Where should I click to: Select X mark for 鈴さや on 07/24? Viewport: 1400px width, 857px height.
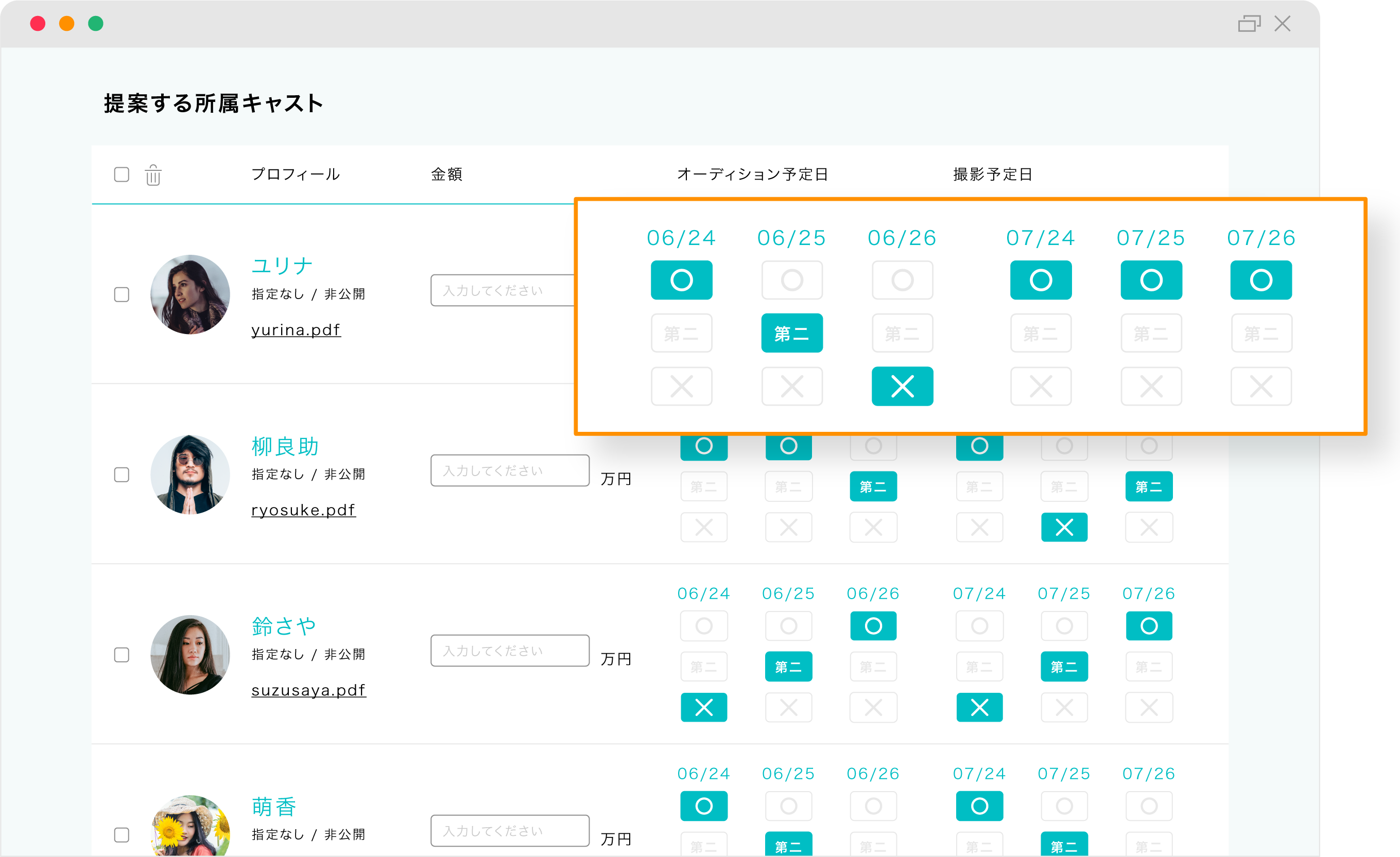click(979, 707)
